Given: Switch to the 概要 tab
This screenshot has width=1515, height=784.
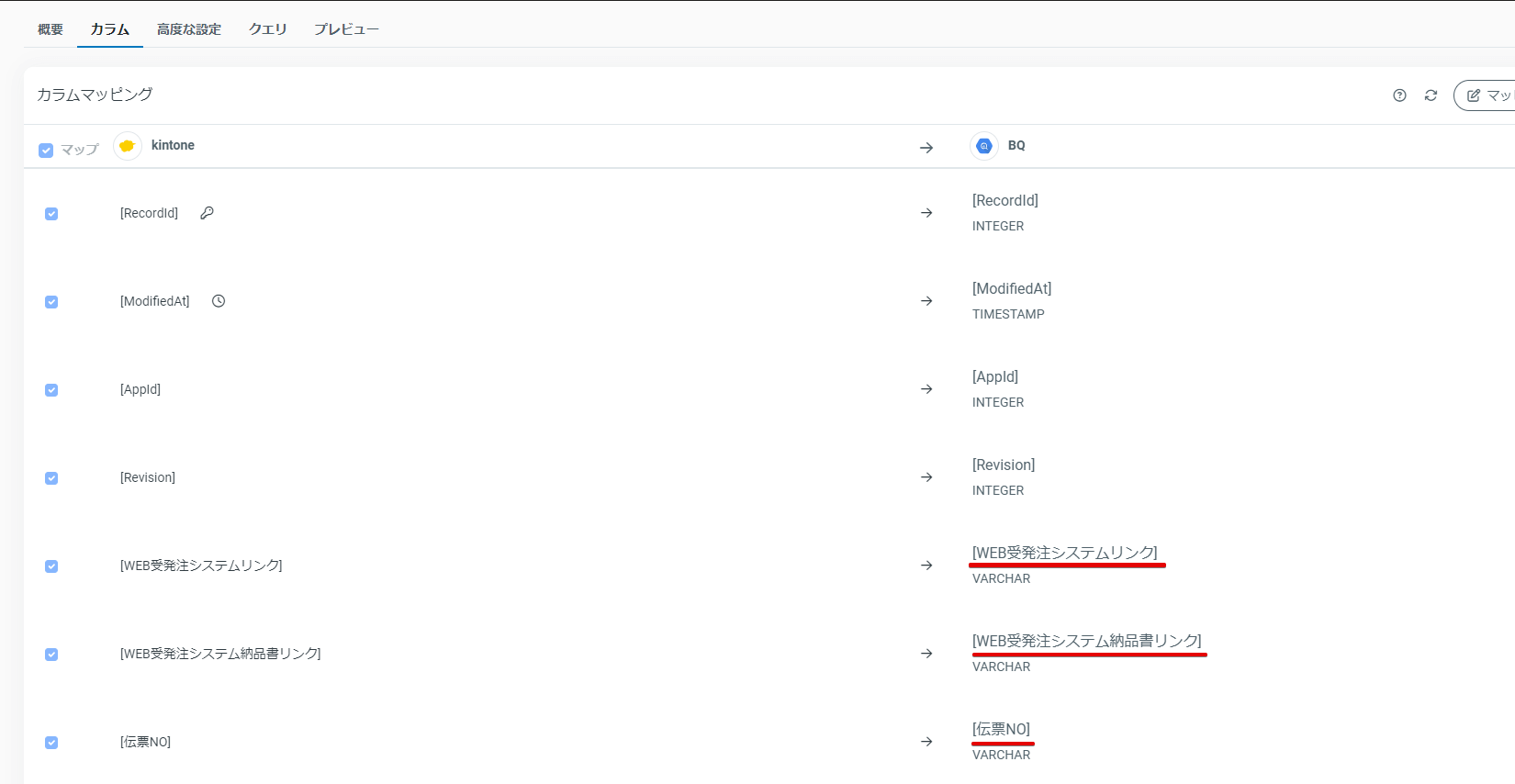Looking at the screenshot, I should click(x=50, y=29).
